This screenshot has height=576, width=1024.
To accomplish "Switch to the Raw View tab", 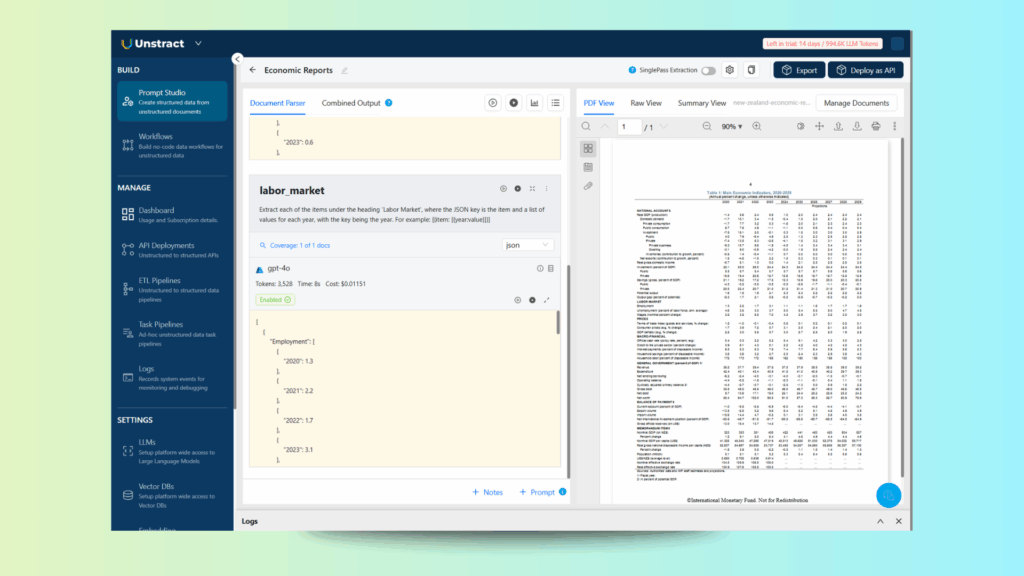I will point(645,103).
